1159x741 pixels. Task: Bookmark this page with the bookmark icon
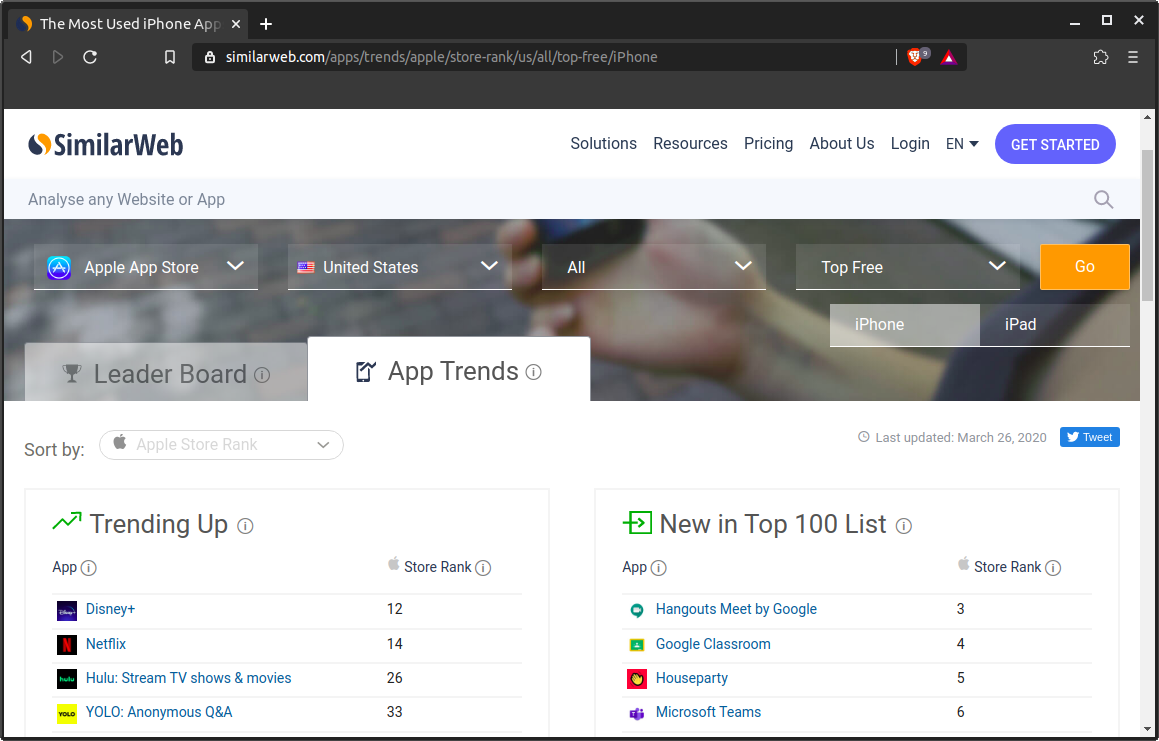tap(170, 57)
